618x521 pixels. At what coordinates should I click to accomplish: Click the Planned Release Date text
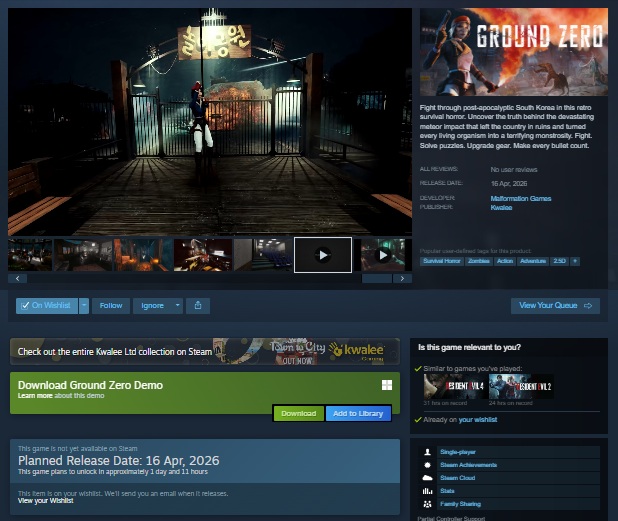tap(119, 461)
